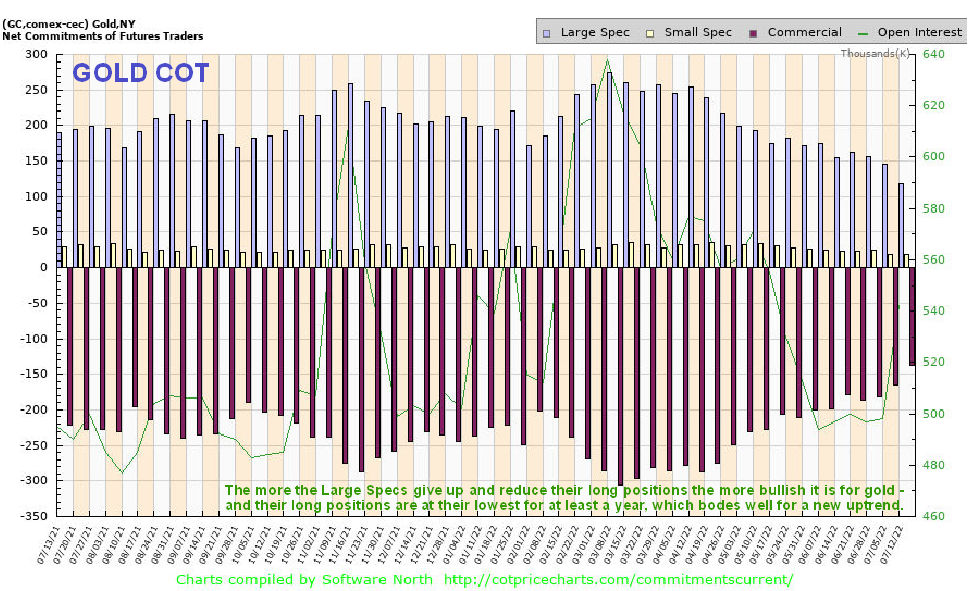Toggle the Small Spec series label
Viewport: 969px width, 591px height.
coord(700,32)
